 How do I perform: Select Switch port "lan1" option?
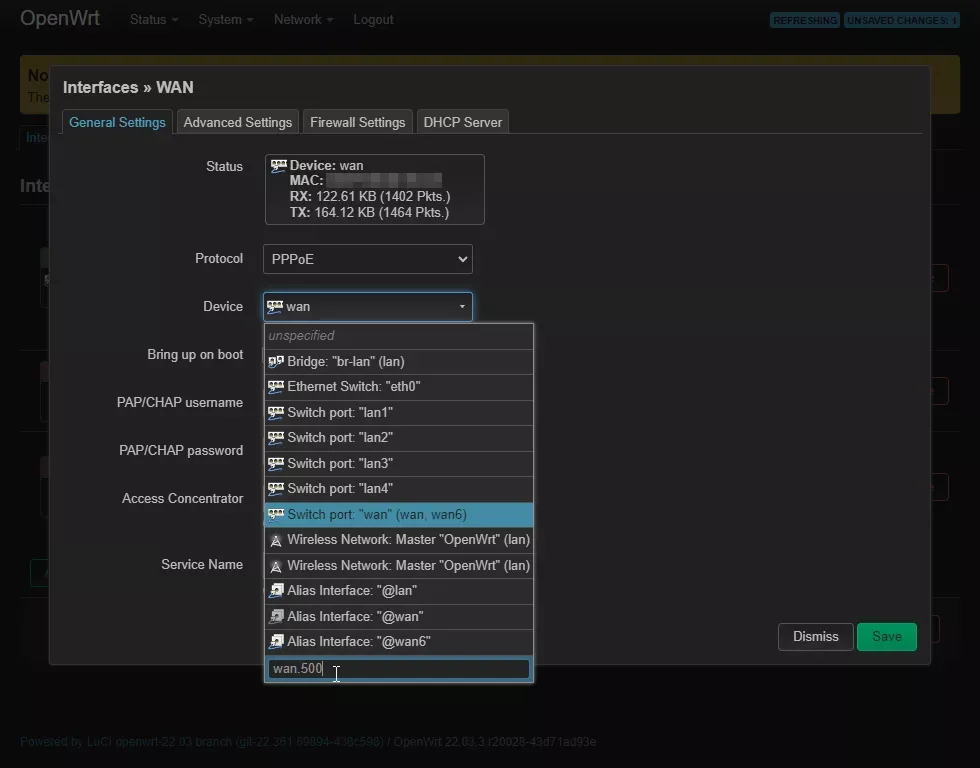(399, 412)
